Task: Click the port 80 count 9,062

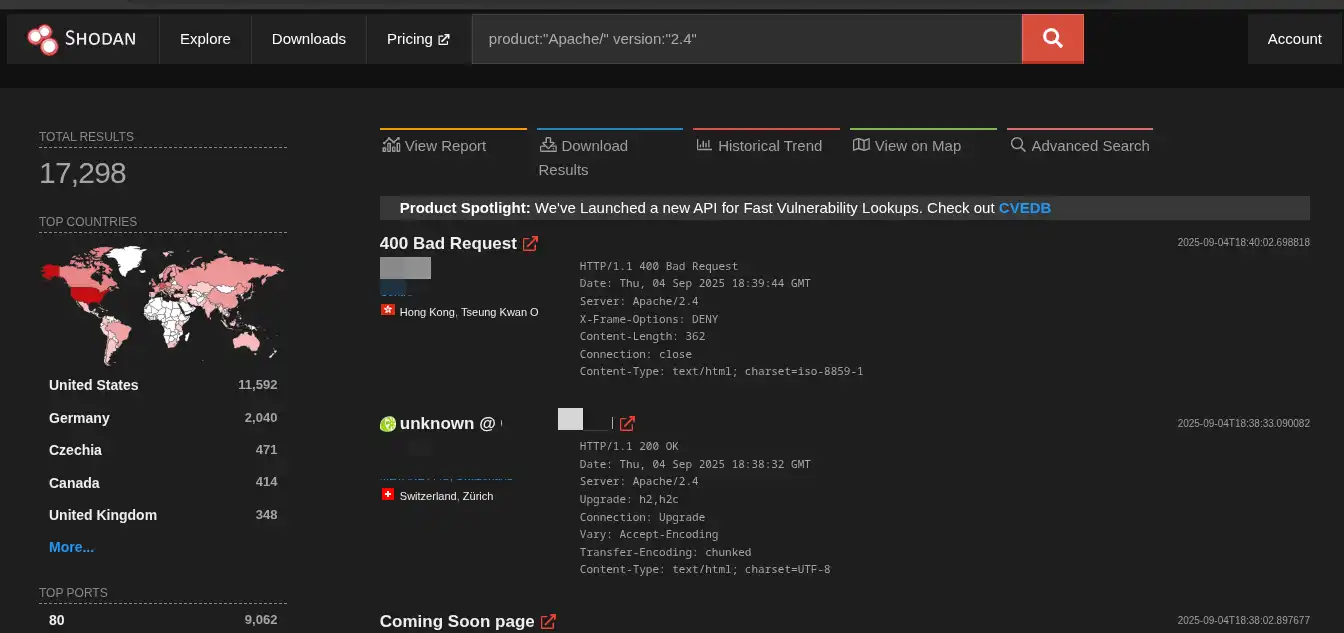Action: pos(261,620)
